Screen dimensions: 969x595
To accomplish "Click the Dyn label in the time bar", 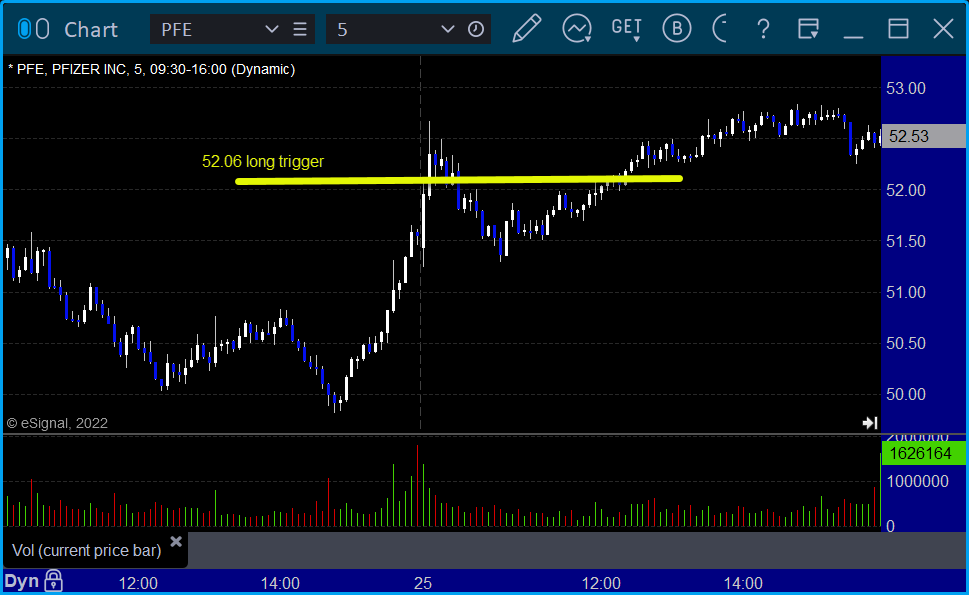I will (x=22, y=581).
